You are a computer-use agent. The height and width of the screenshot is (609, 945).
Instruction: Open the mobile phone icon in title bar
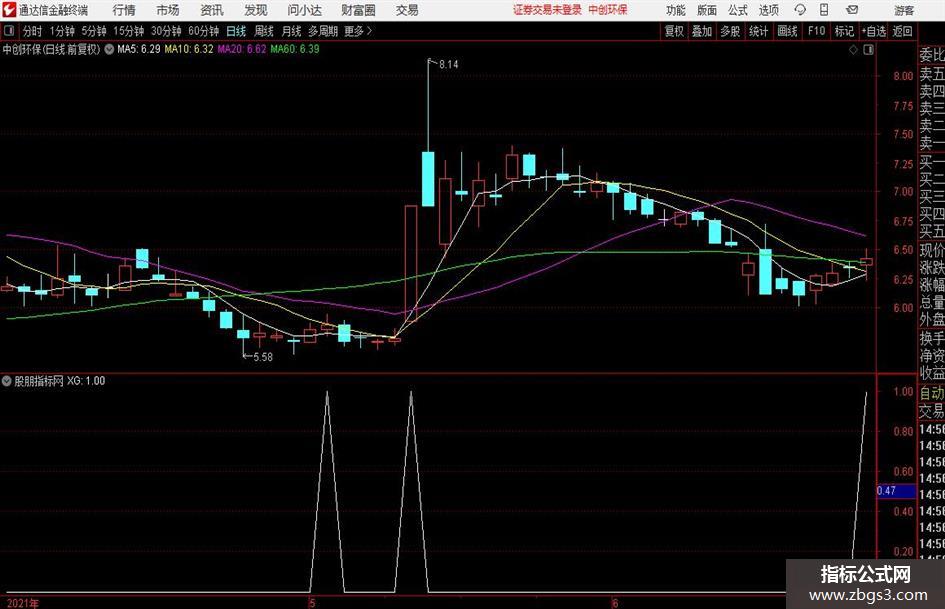pyautogui.click(x=824, y=10)
